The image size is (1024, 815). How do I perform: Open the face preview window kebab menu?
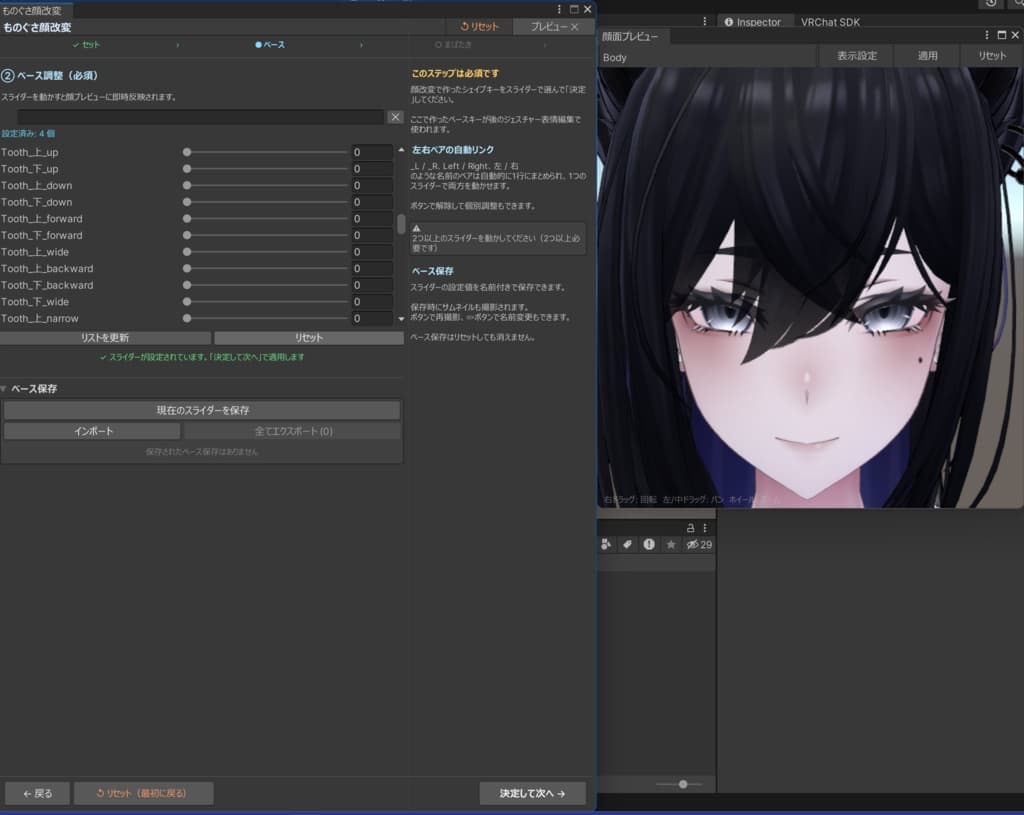pyautogui.click(x=986, y=35)
